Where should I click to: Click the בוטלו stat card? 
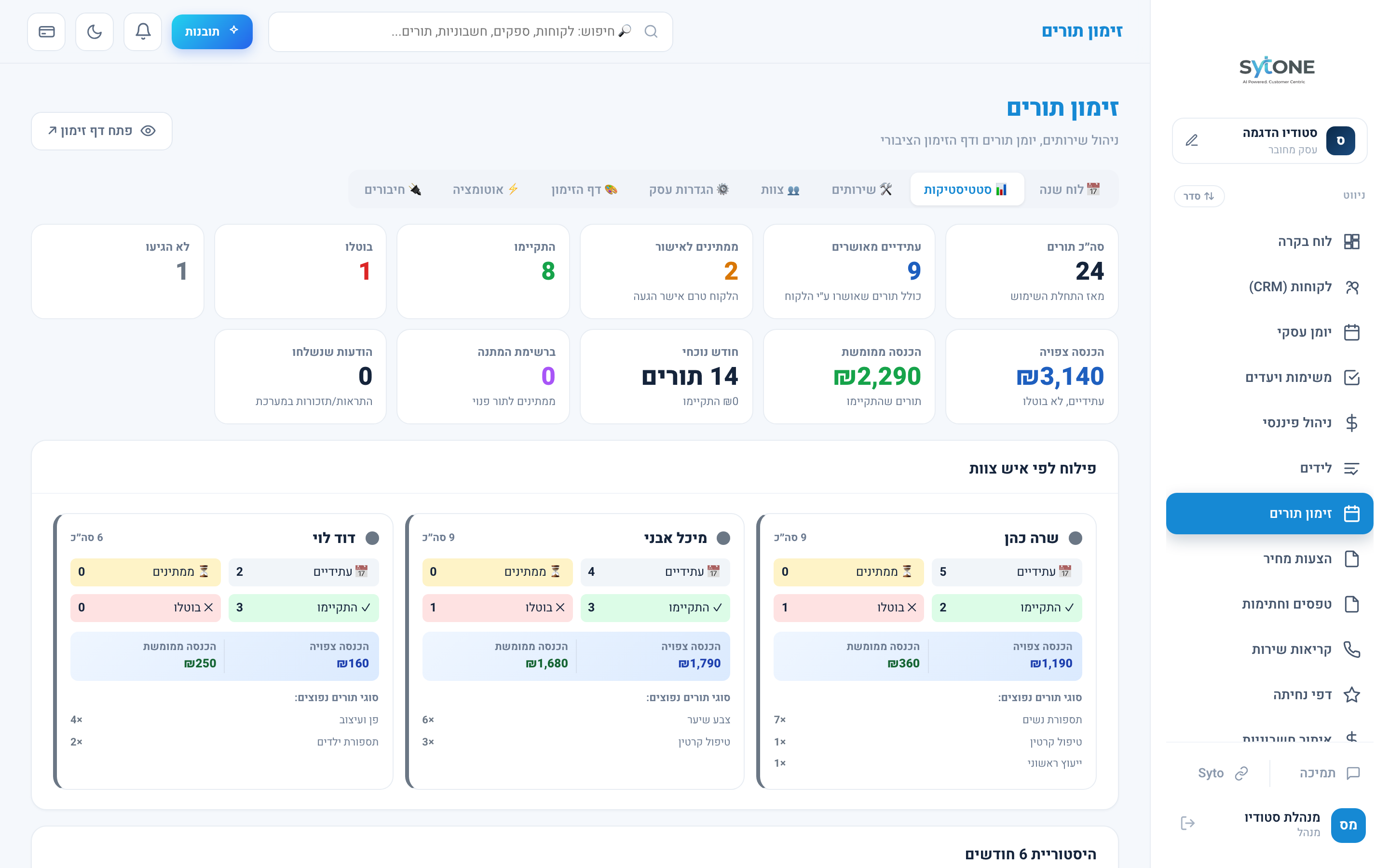click(x=300, y=271)
